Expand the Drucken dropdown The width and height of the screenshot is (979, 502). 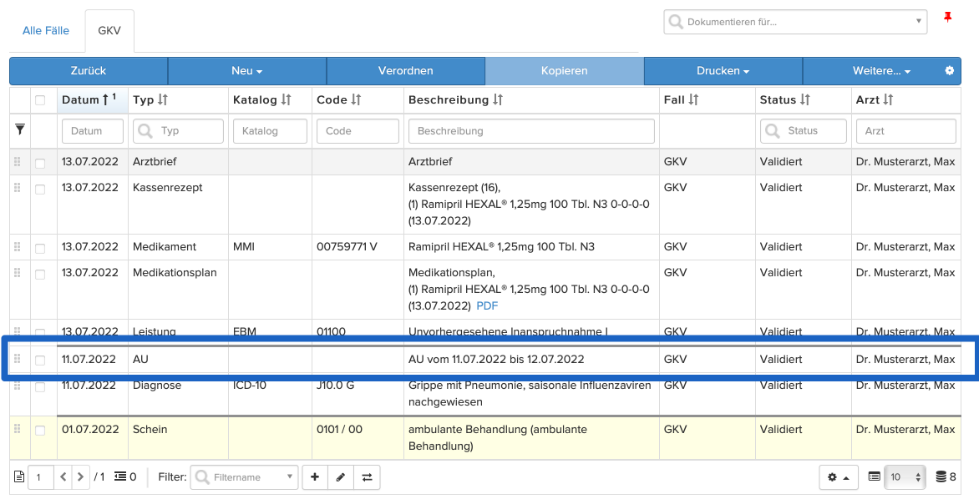(723, 71)
